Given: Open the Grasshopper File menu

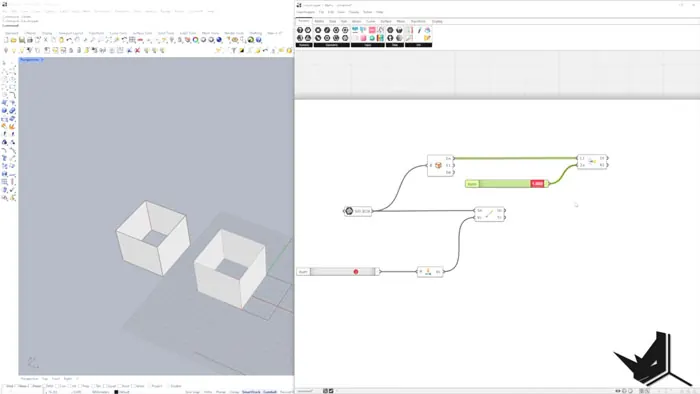Looking at the screenshot, I should click(321, 12).
